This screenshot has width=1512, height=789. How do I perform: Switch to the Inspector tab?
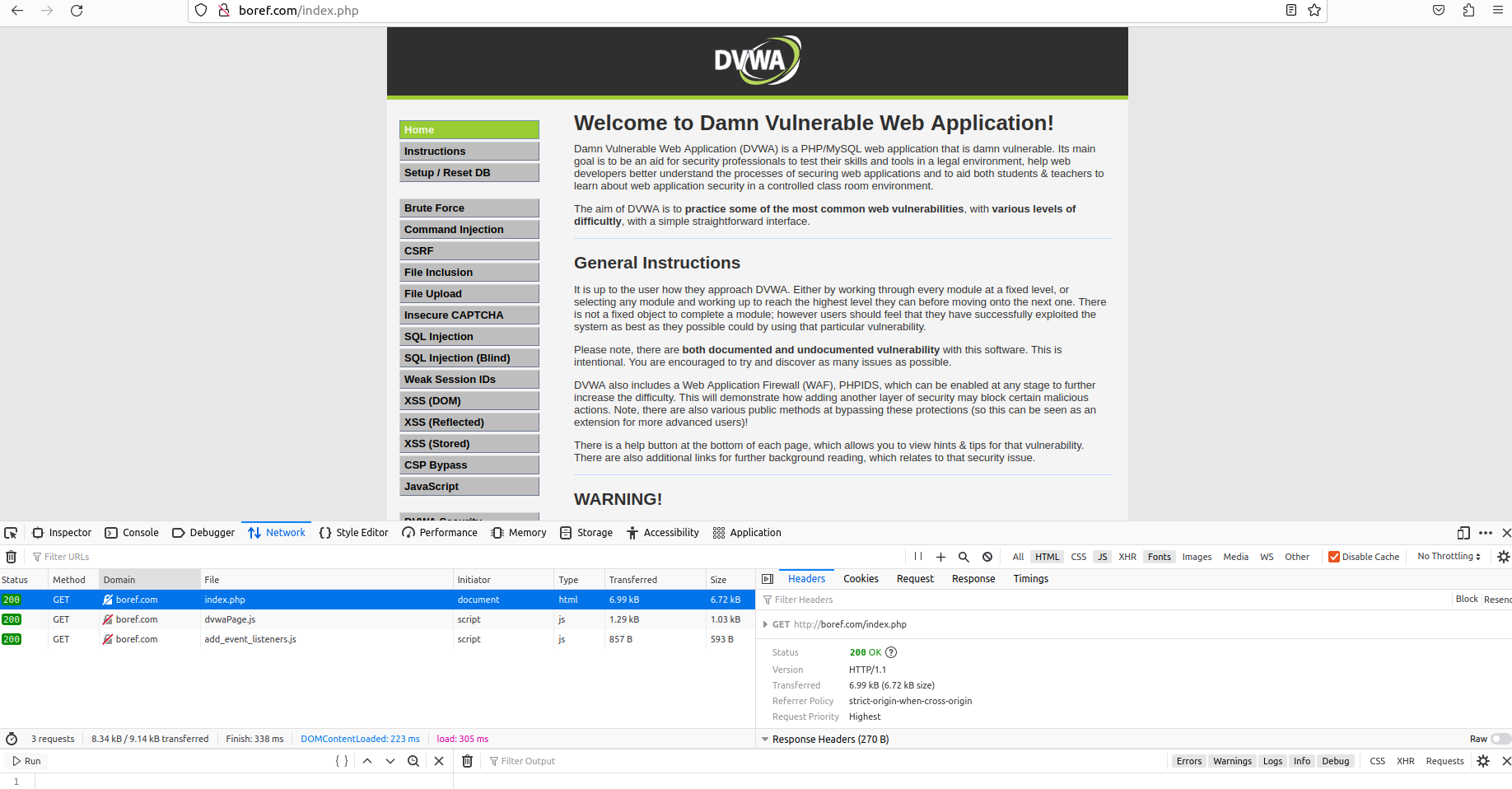pyautogui.click(x=62, y=533)
